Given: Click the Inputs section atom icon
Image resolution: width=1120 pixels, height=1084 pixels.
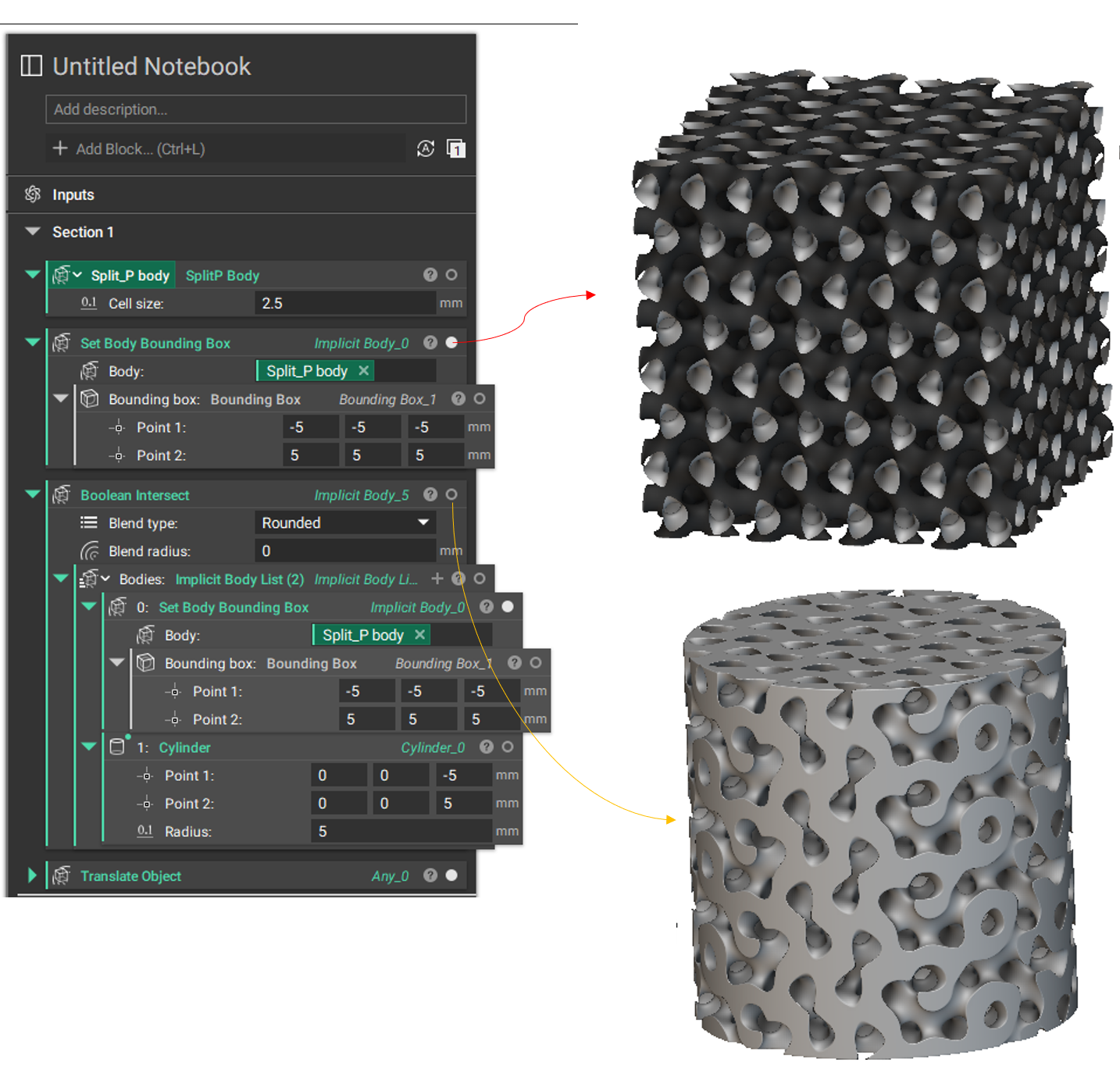Looking at the screenshot, I should click(x=32, y=194).
